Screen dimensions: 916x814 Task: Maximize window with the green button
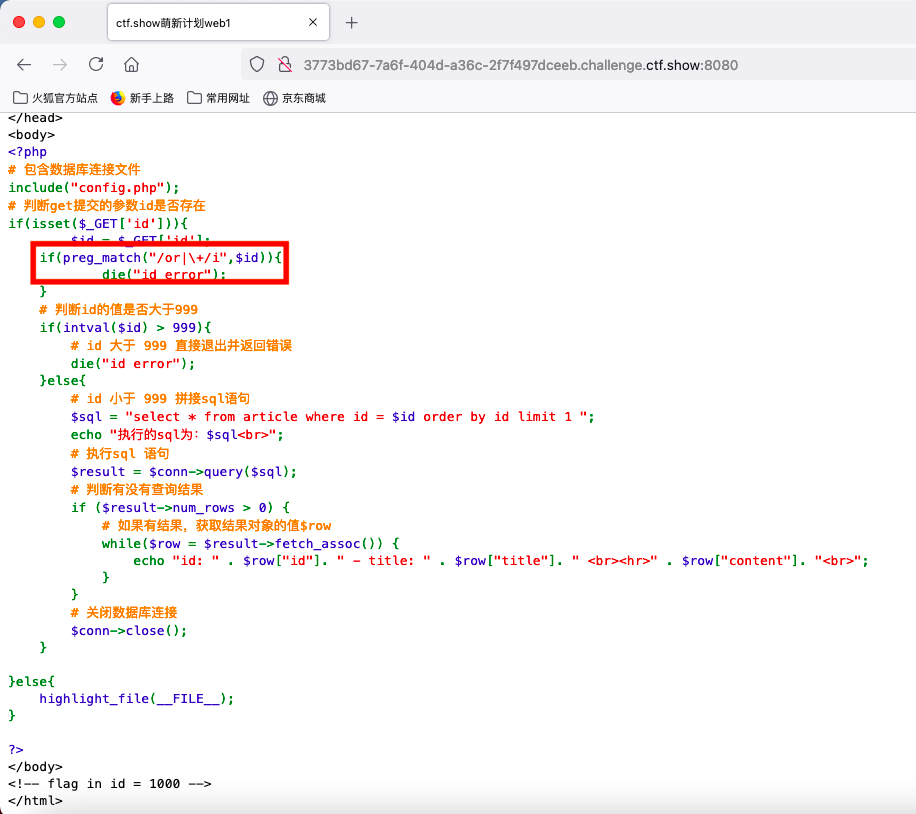59,22
